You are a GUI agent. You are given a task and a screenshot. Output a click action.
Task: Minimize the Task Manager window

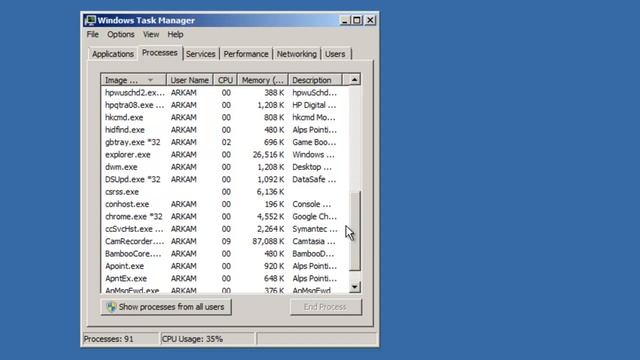(x=344, y=20)
